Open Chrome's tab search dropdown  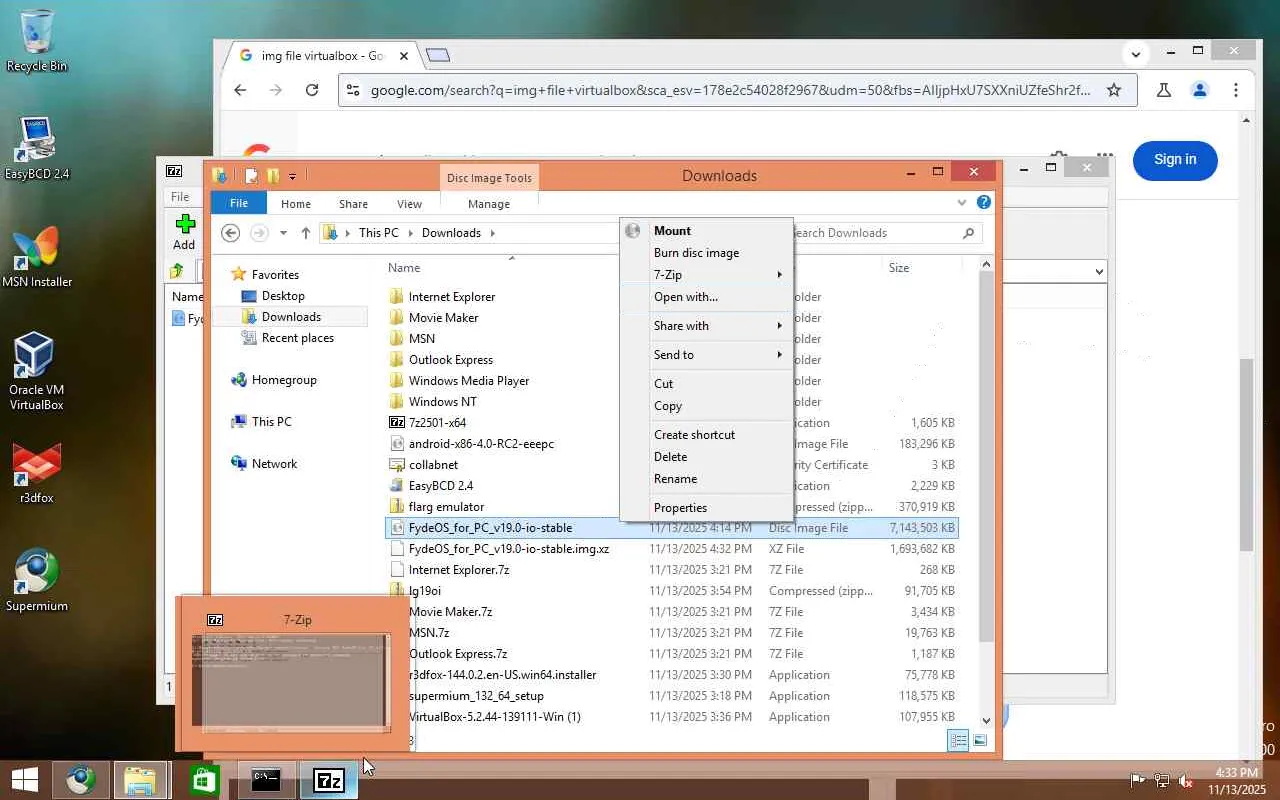[1136, 54]
